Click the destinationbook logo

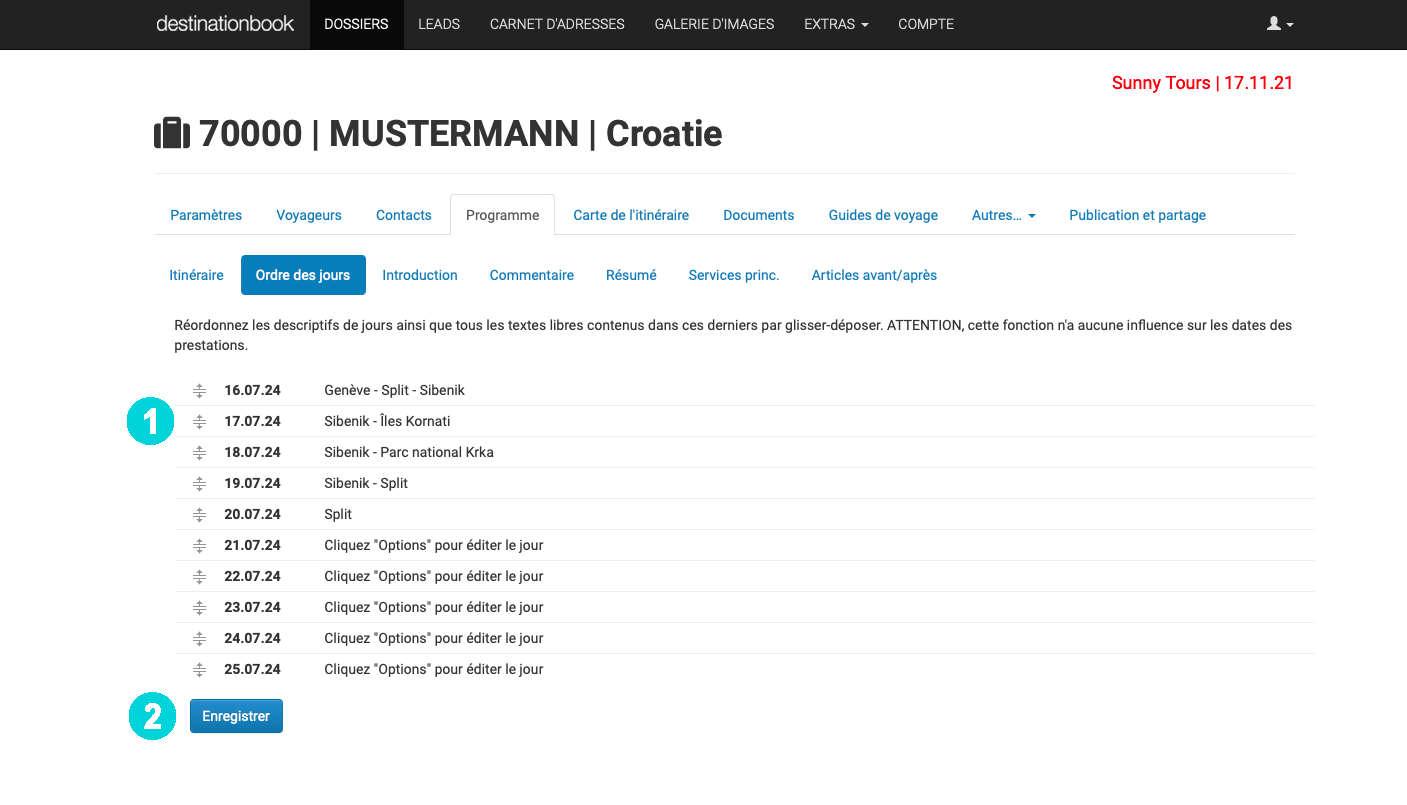225,24
